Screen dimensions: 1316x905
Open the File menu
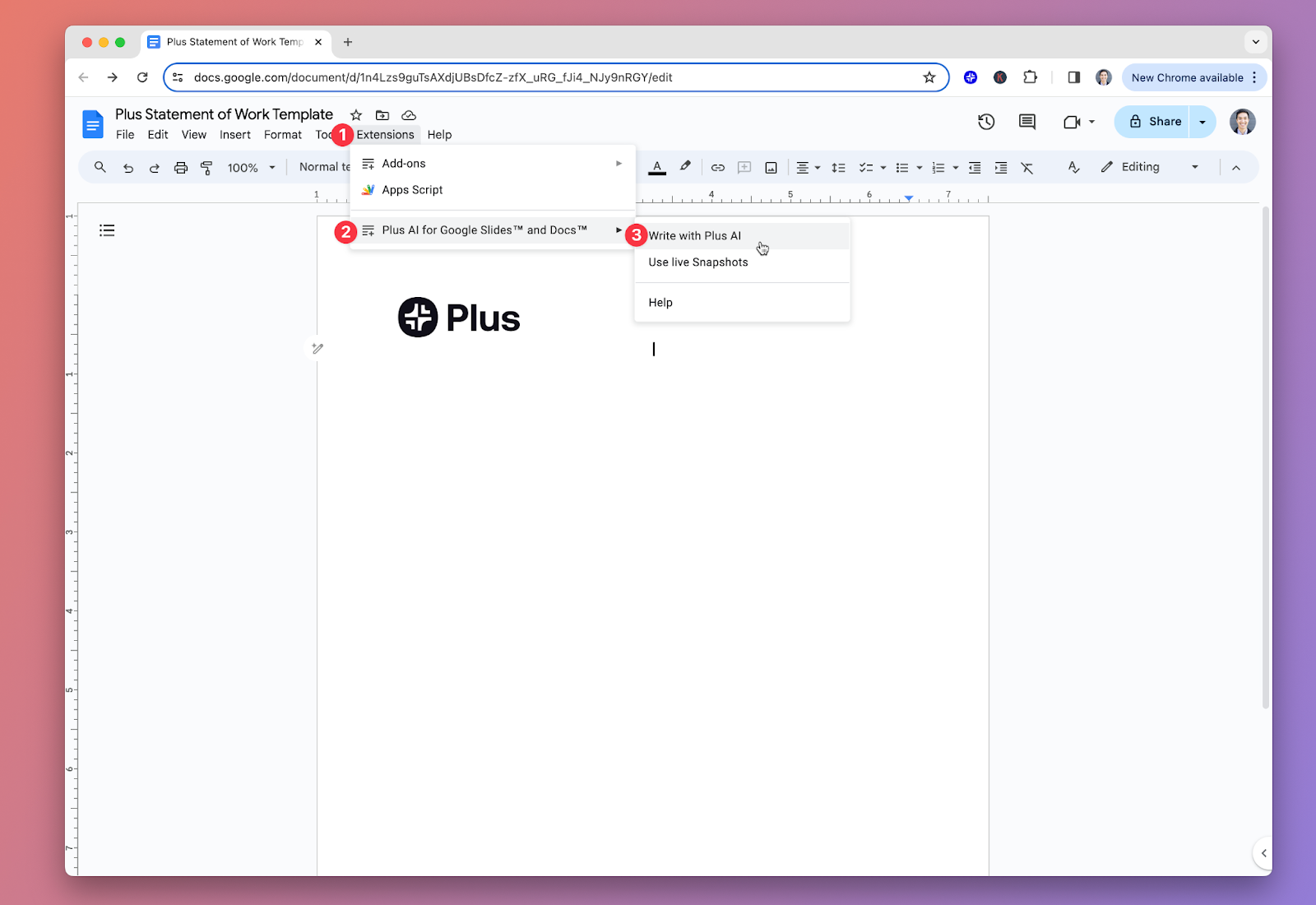[x=125, y=135]
